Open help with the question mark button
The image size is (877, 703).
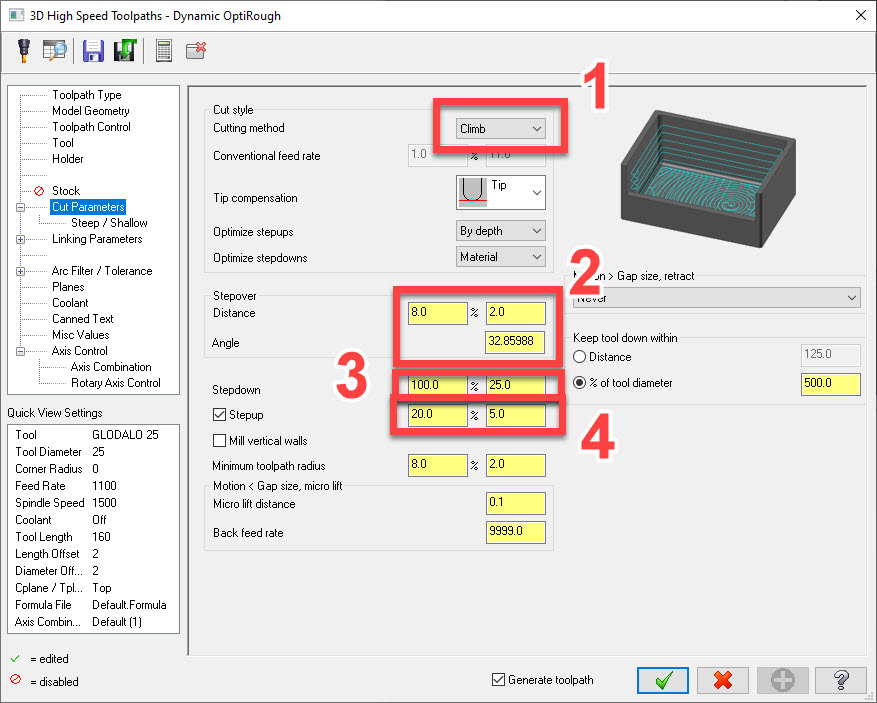click(840, 680)
